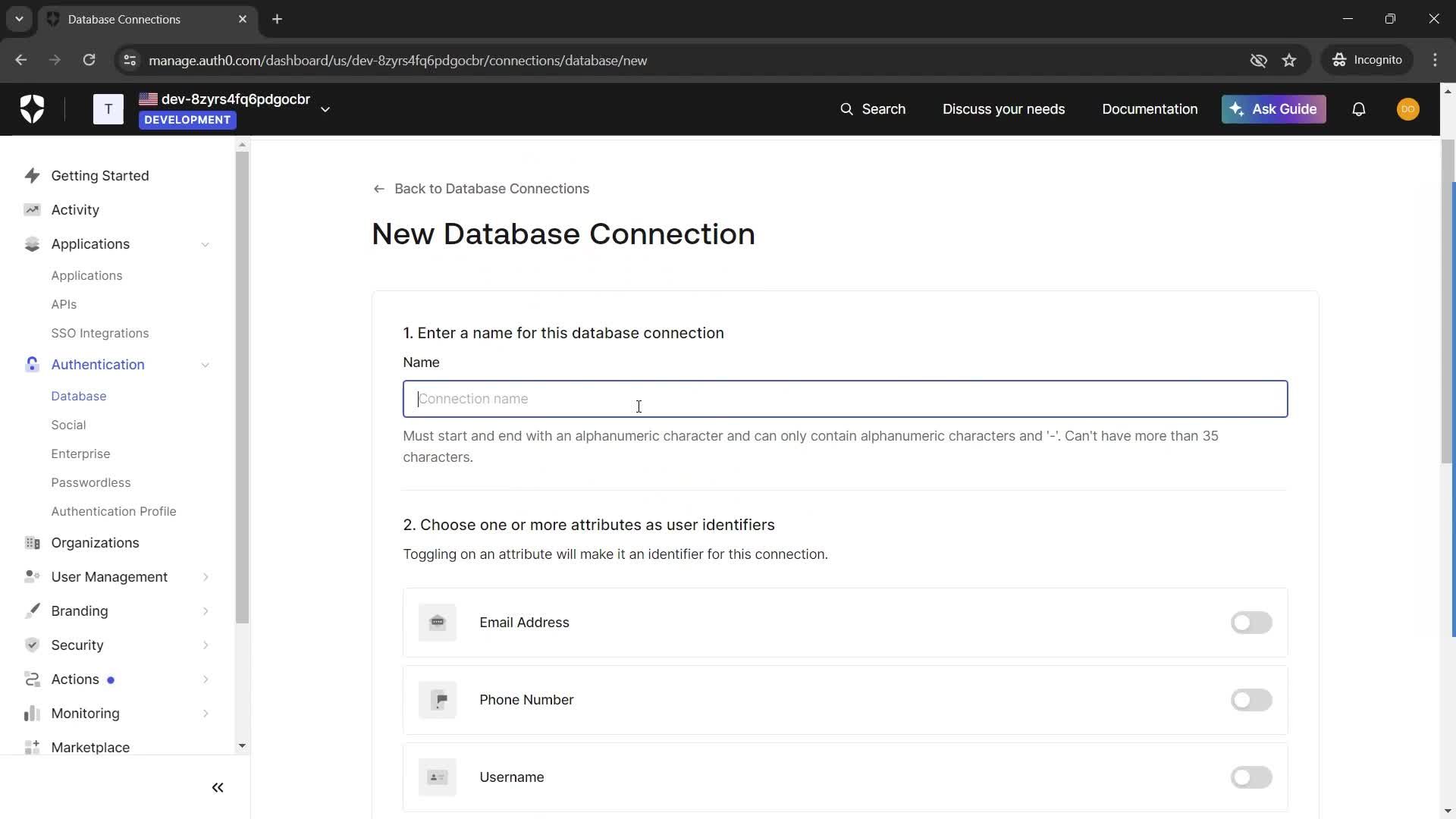The width and height of the screenshot is (1456, 819).
Task: Open the tab search dropdown
Action: pyautogui.click(x=19, y=19)
